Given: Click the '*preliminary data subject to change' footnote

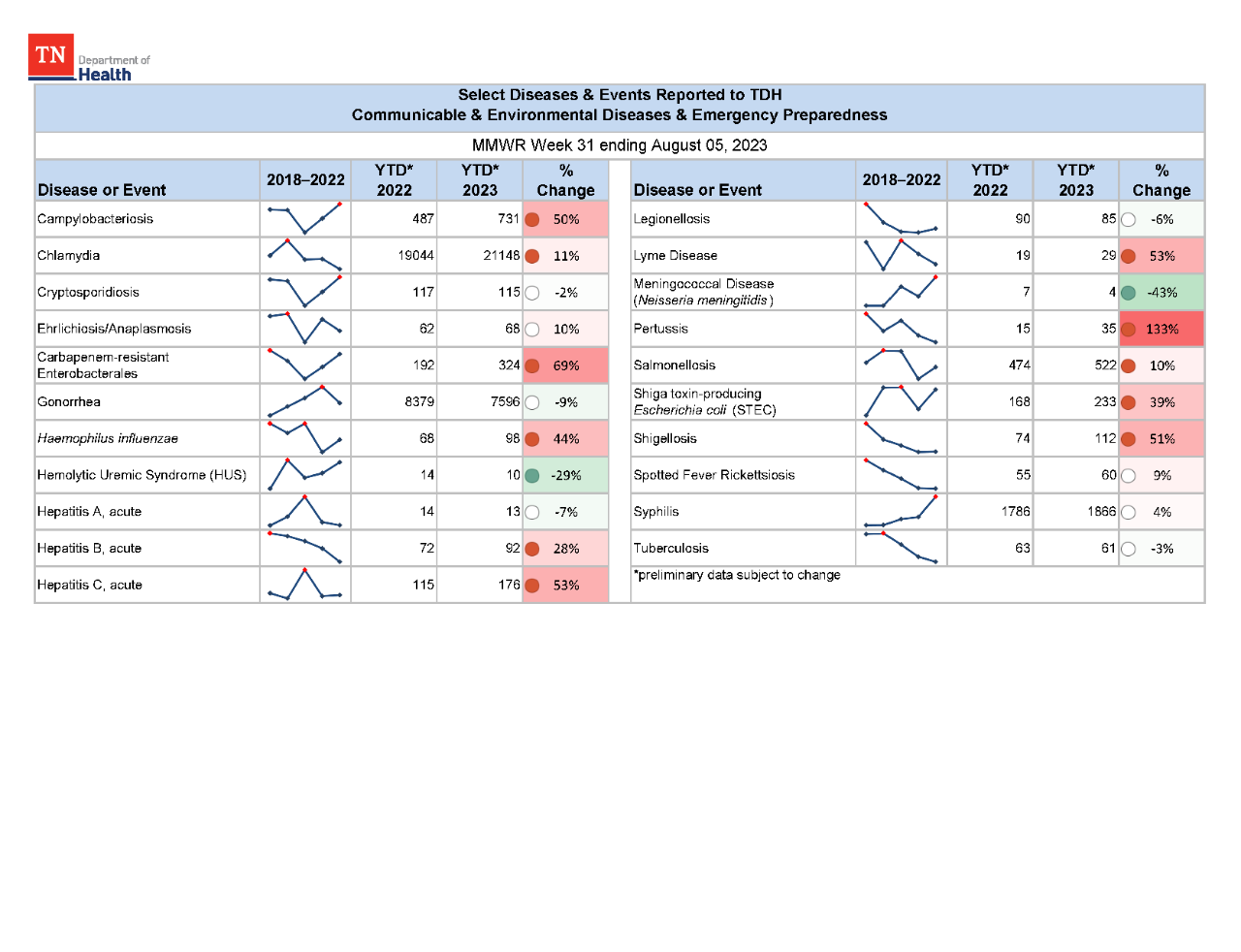Looking at the screenshot, I should 737,575.
